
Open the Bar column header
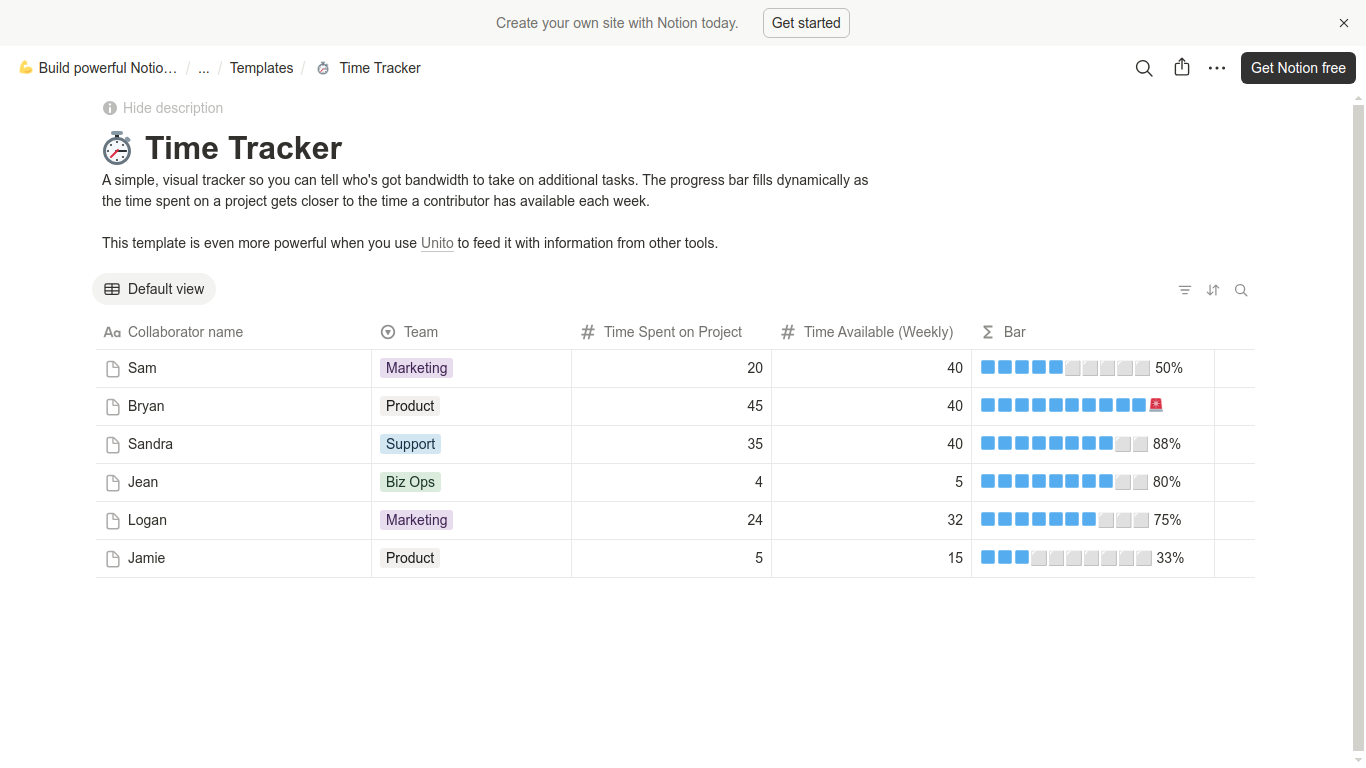coord(1093,332)
